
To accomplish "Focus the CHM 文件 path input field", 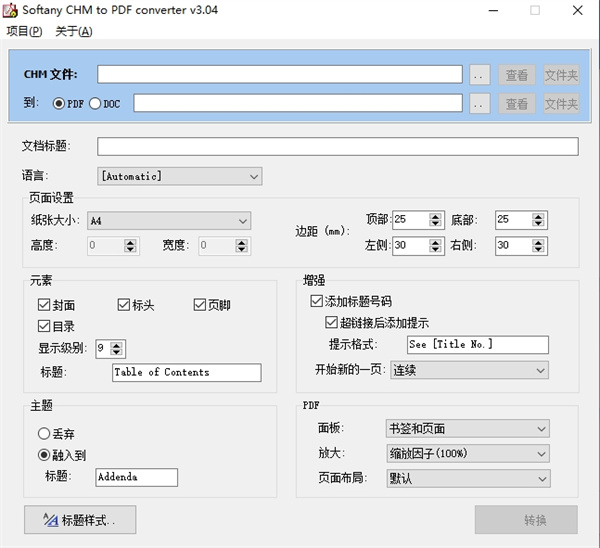I will (280, 74).
